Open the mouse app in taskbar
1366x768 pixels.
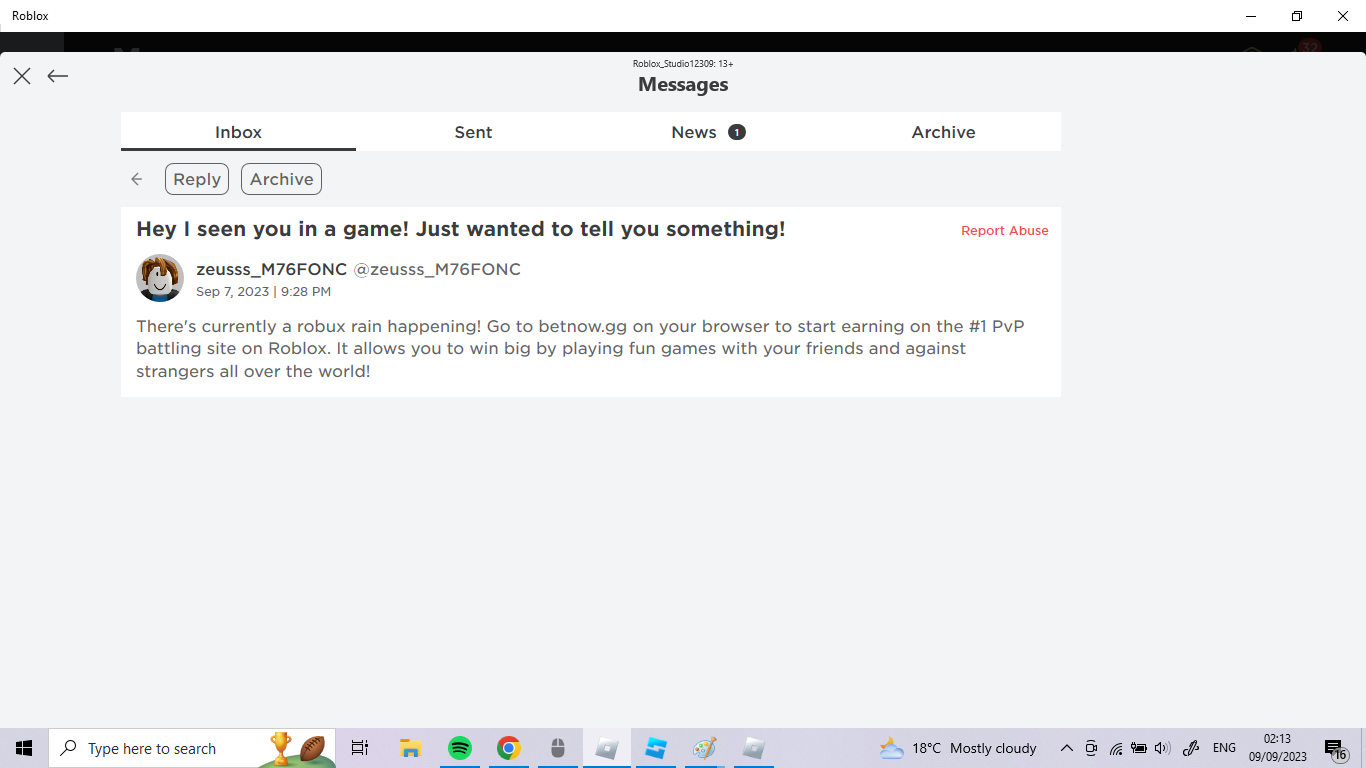tap(558, 748)
